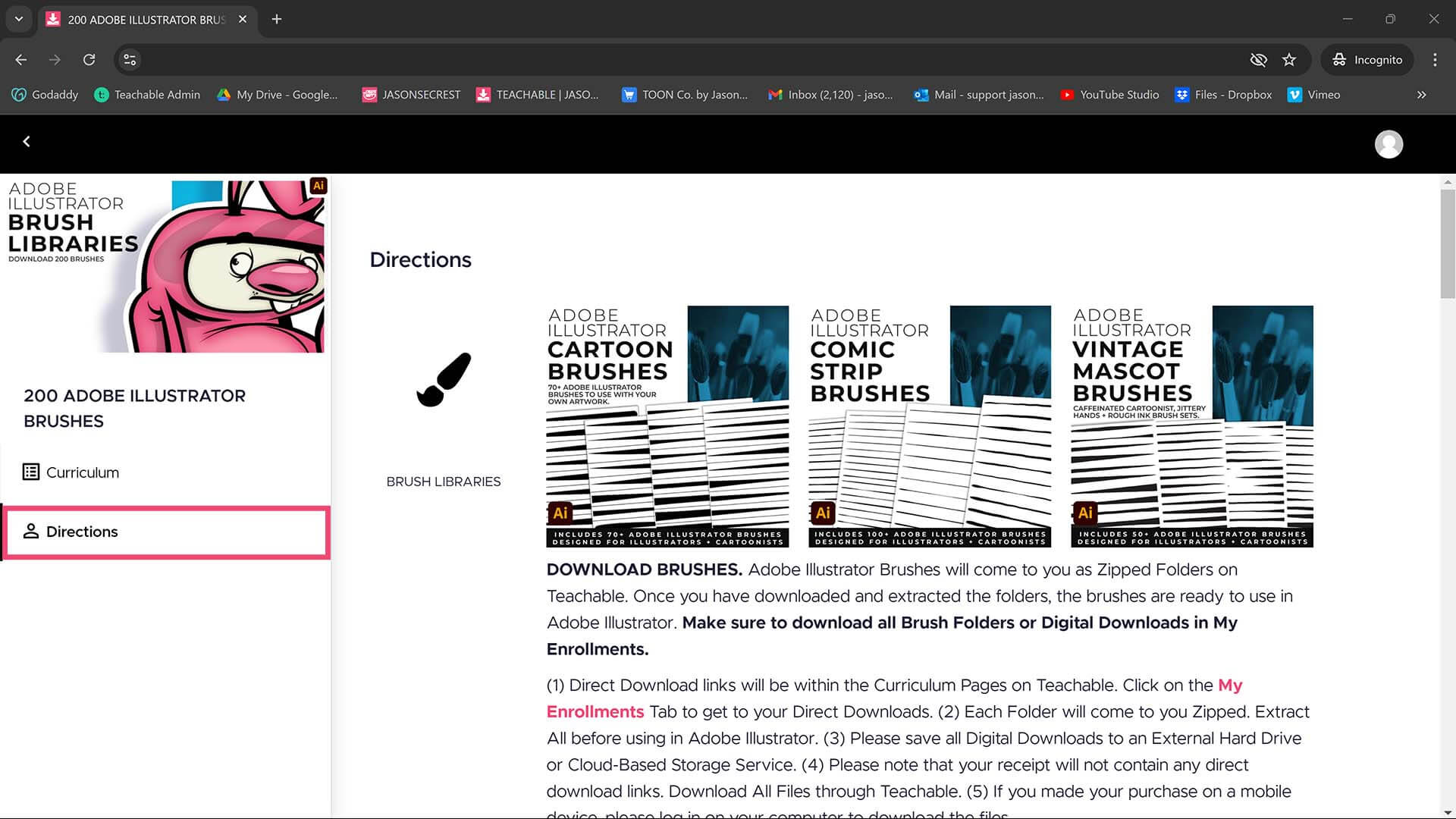Open the Mail - support bookmark
Screen dimensions: 1456x819
(x=979, y=95)
